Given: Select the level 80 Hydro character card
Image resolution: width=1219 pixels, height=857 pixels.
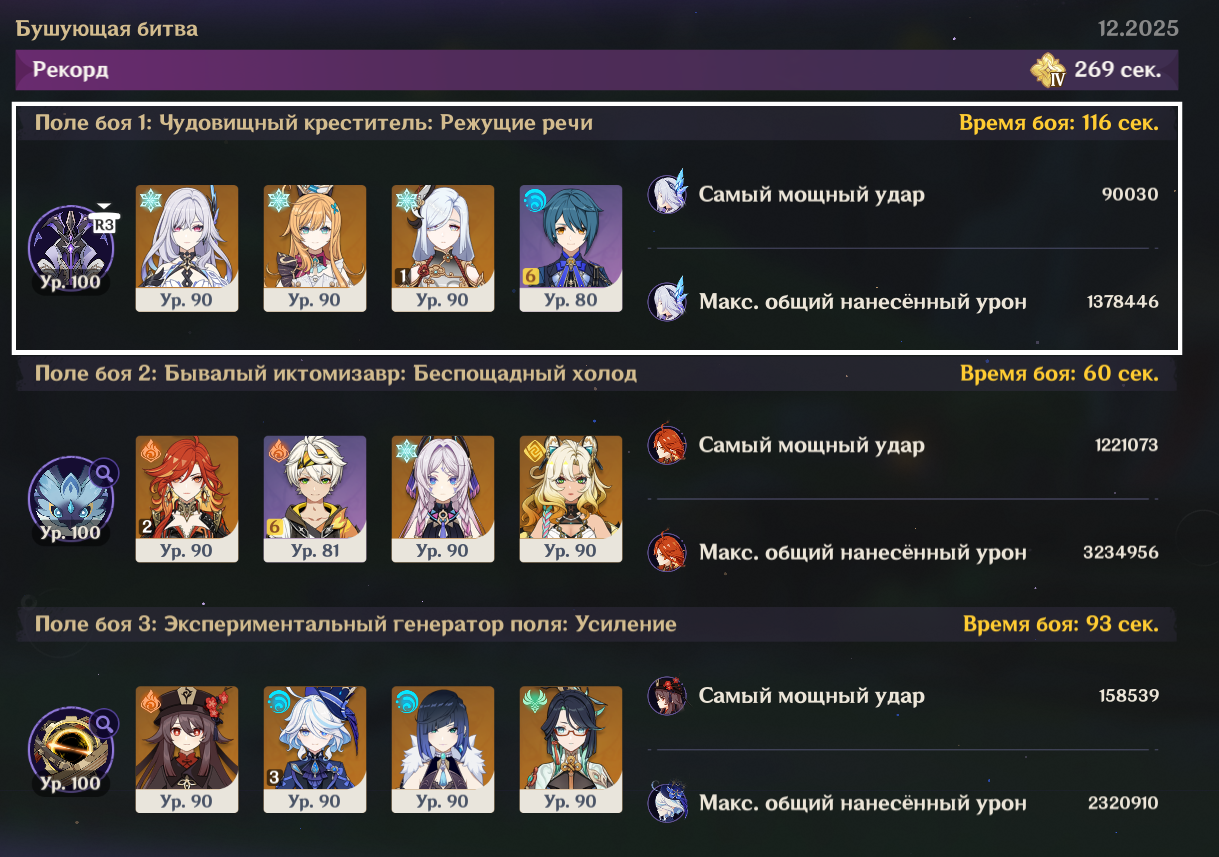Looking at the screenshot, I should pyautogui.click(x=571, y=248).
